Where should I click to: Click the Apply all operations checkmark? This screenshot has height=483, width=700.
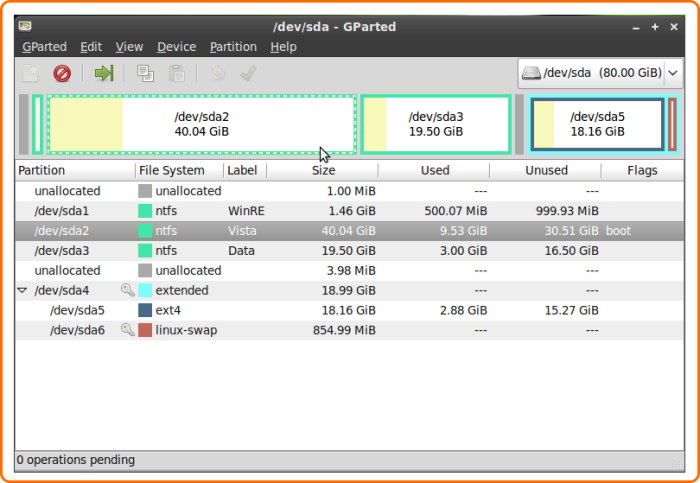[x=248, y=73]
